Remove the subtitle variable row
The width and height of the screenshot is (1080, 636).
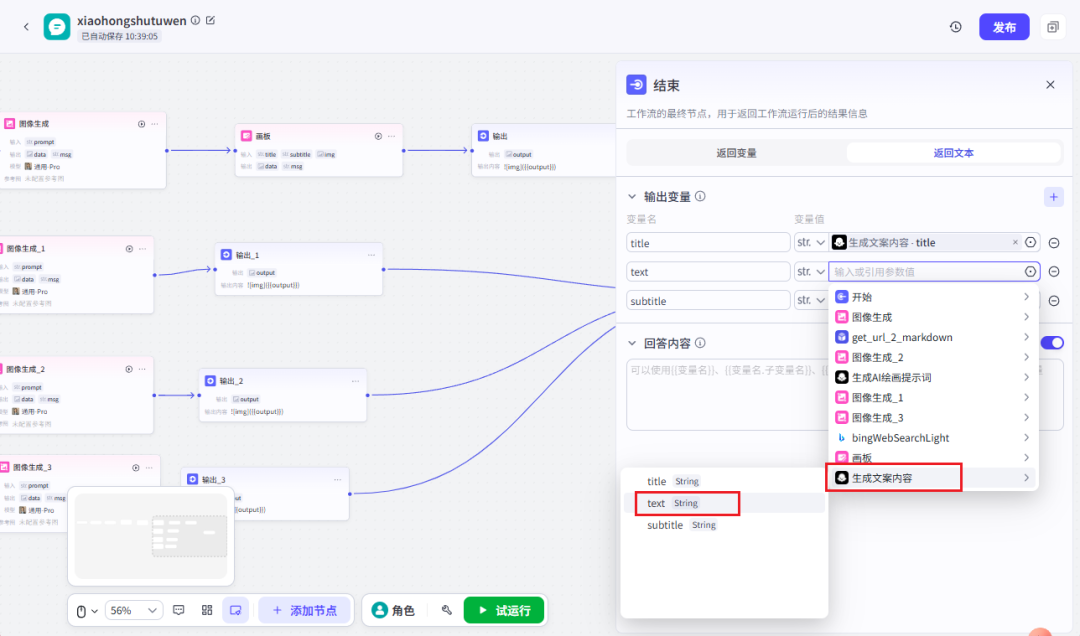coord(1054,300)
